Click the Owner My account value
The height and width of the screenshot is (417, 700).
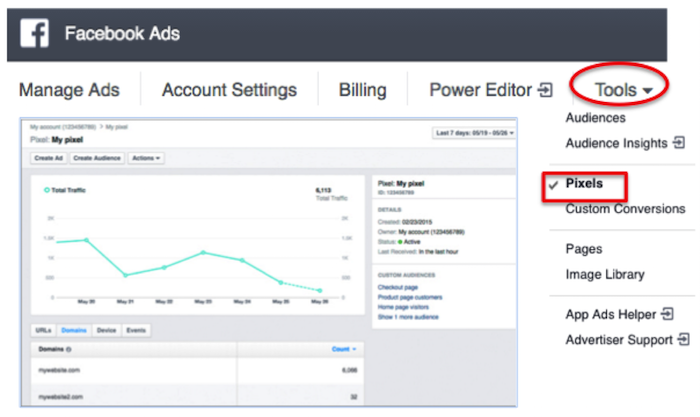click(431, 232)
